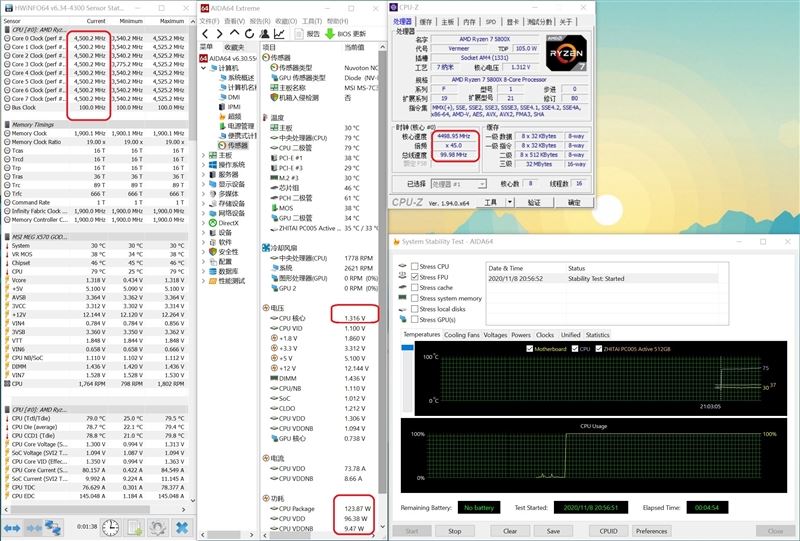
Task: Expand the 服务器 tree node
Action: (x=204, y=175)
